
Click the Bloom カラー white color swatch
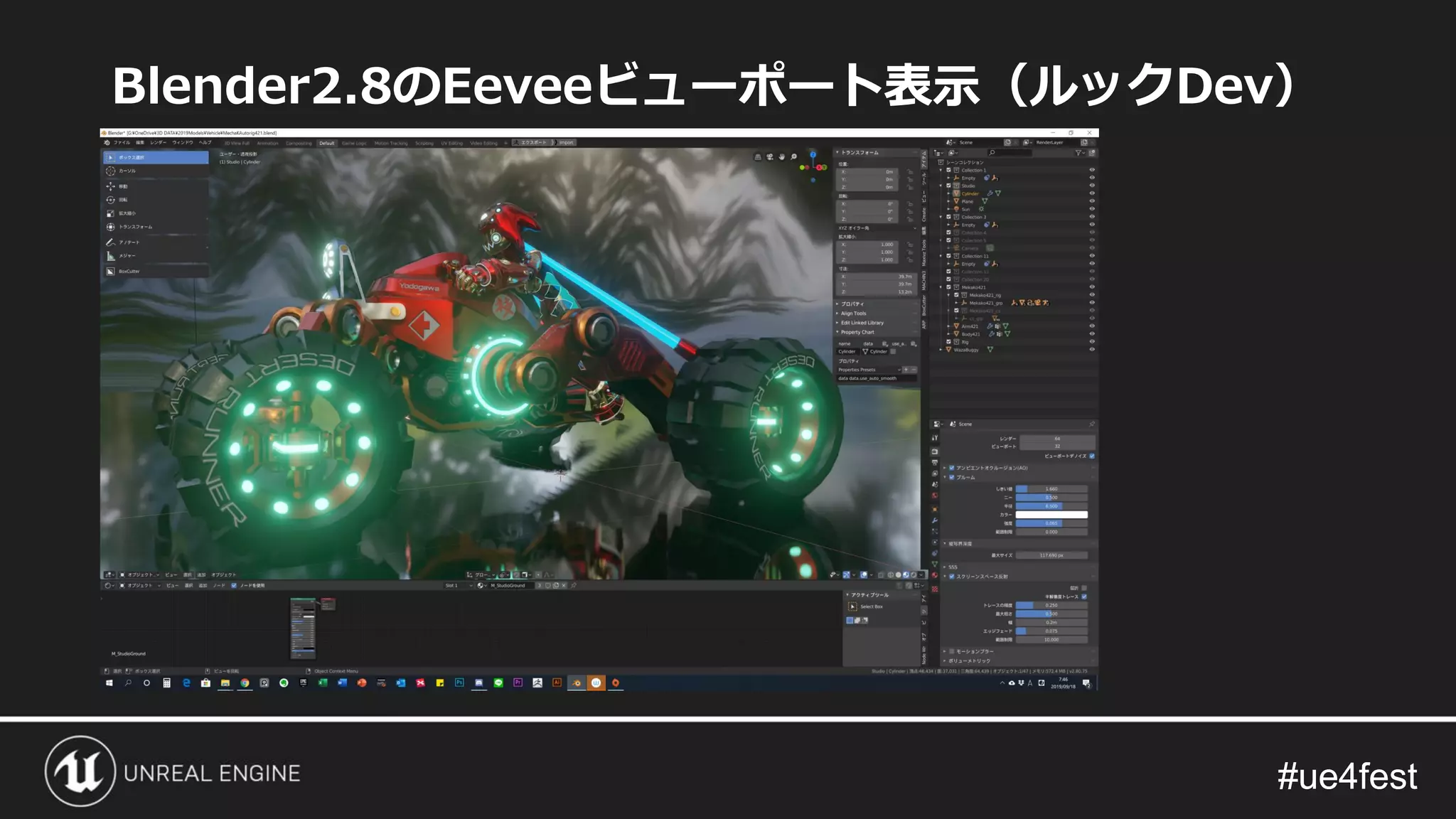1051,515
